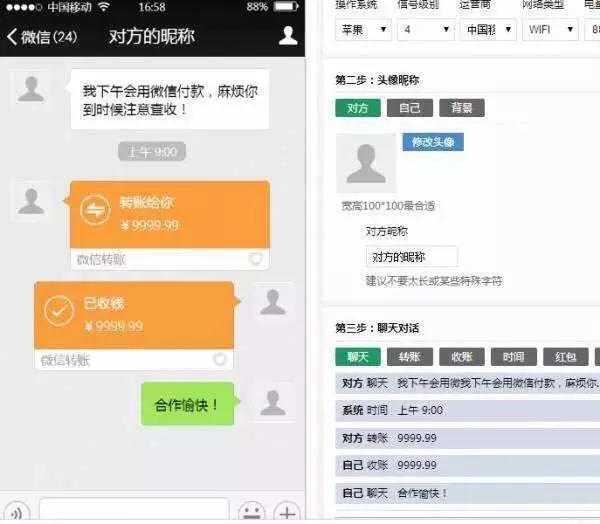
Task: Select the 收账 tab
Action: tap(462, 357)
